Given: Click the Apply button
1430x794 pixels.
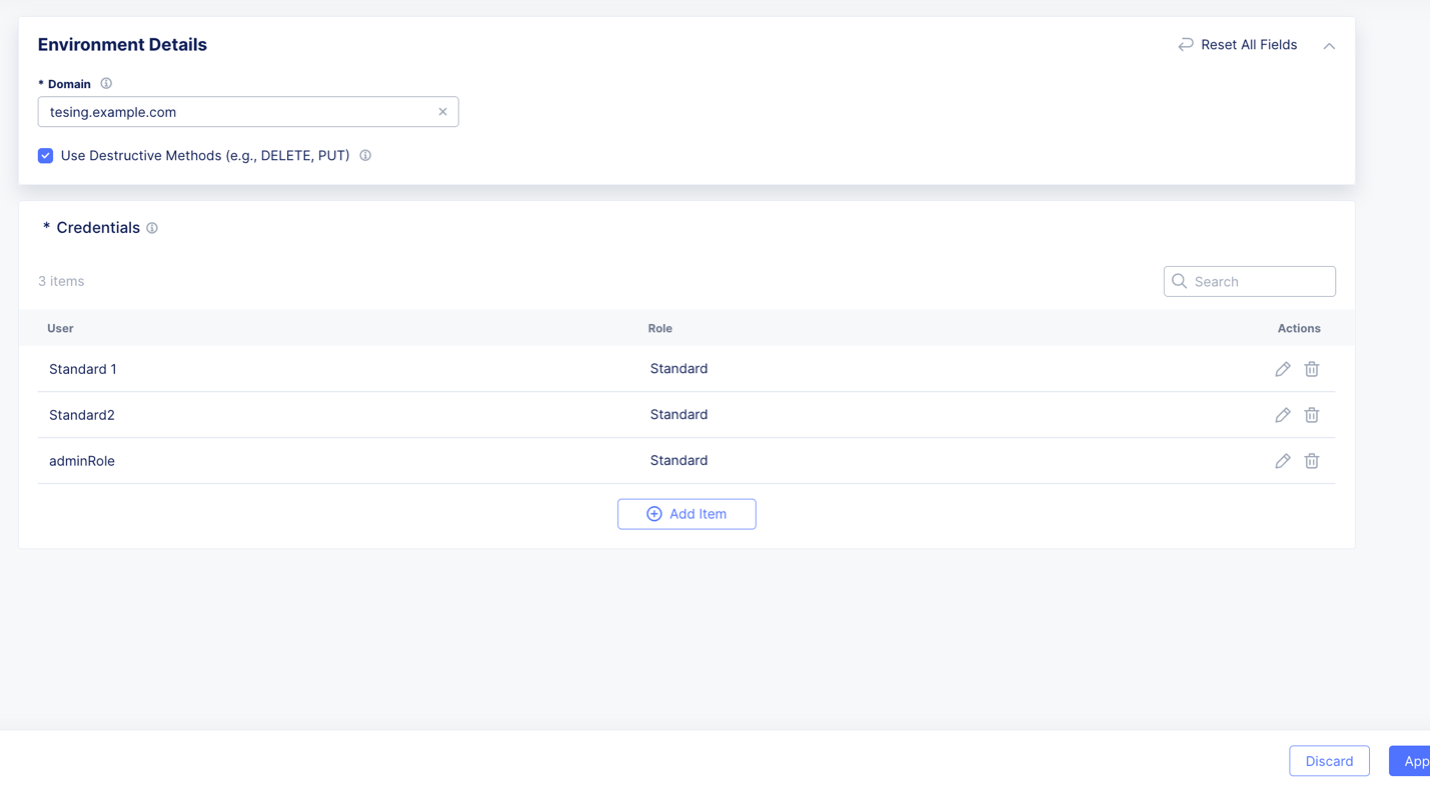Looking at the screenshot, I should coord(1412,761).
